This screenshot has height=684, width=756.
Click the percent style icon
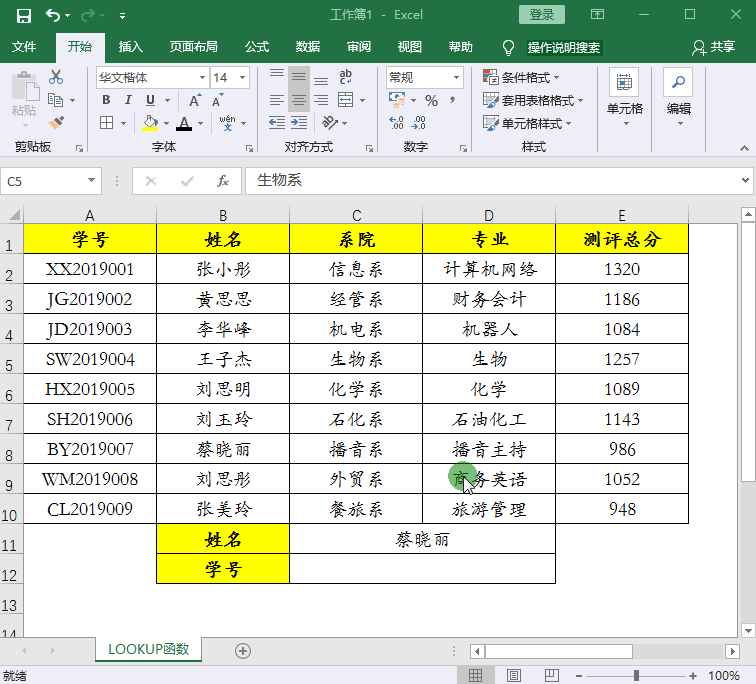[x=432, y=100]
